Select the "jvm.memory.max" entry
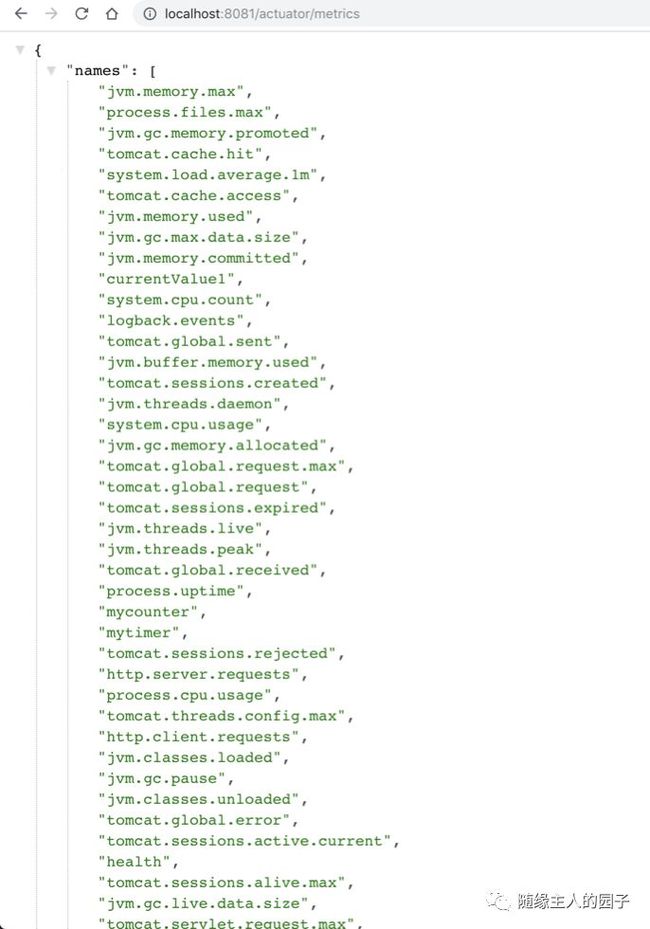The width and height of the screenshot is (650, 929). tap(171, 92)
